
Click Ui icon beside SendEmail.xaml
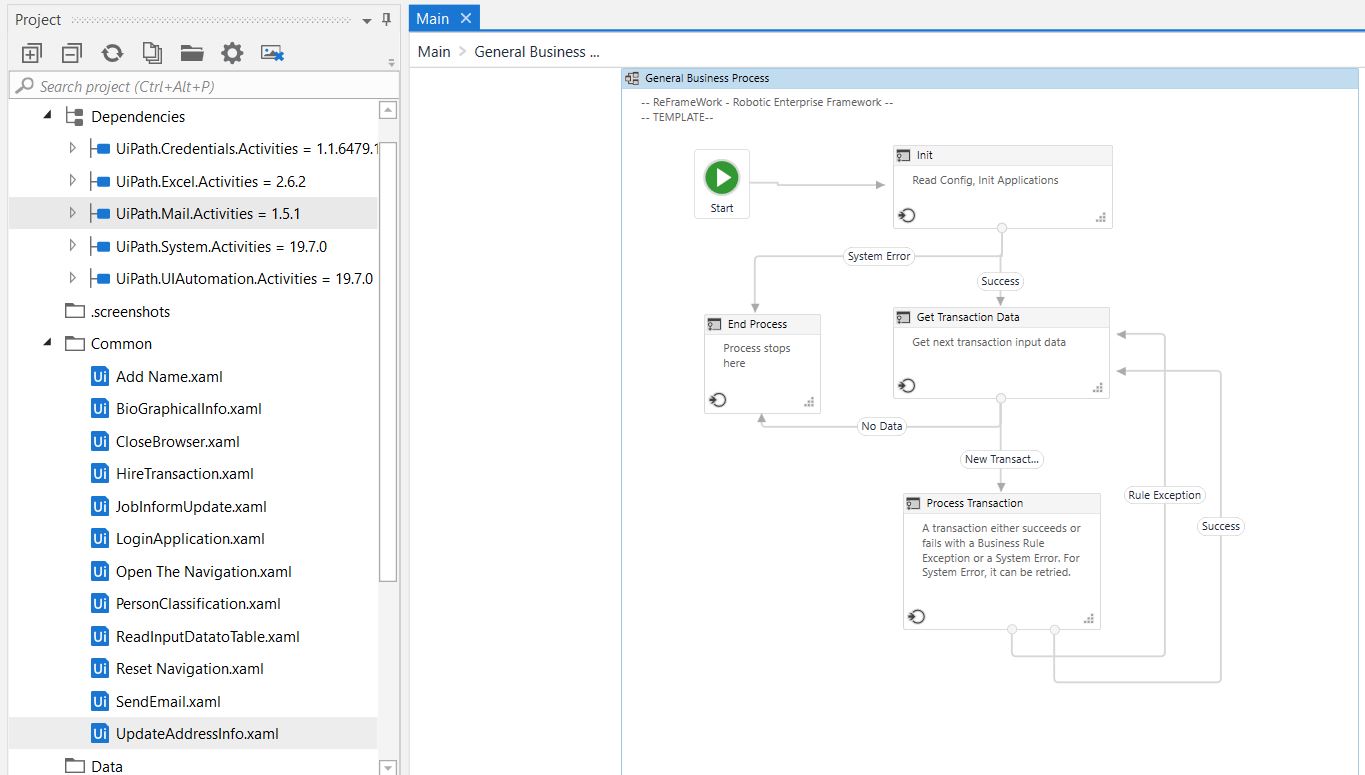(100, 701)
